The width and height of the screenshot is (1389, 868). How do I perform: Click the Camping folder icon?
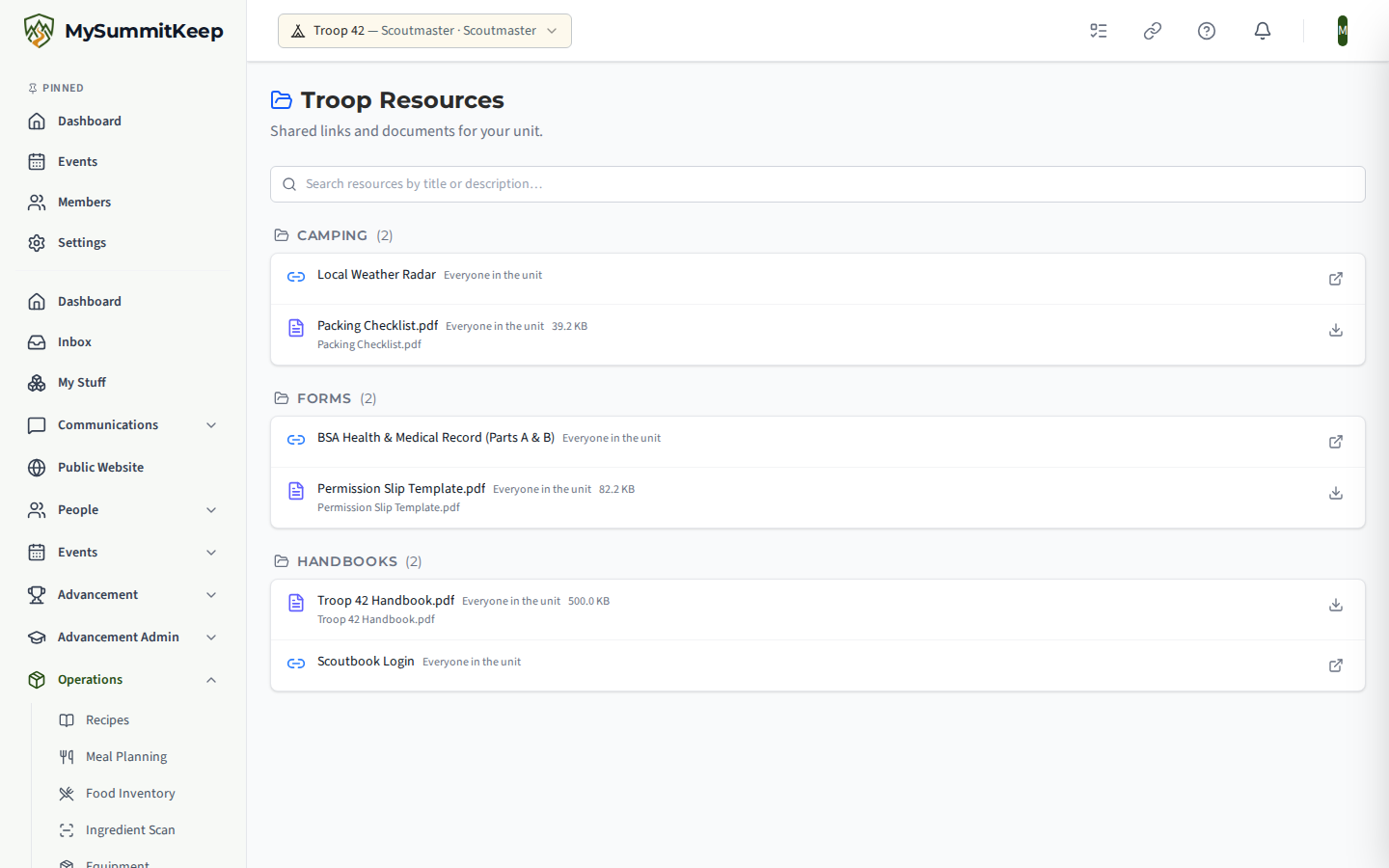282,235
